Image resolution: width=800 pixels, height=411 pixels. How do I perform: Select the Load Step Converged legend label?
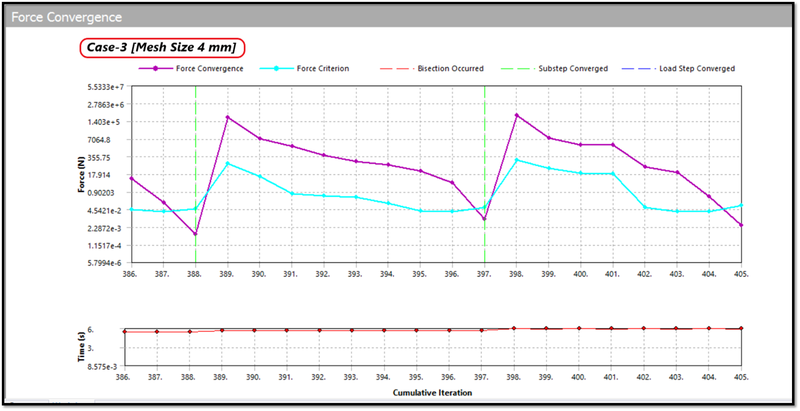[x=697, y=68]
